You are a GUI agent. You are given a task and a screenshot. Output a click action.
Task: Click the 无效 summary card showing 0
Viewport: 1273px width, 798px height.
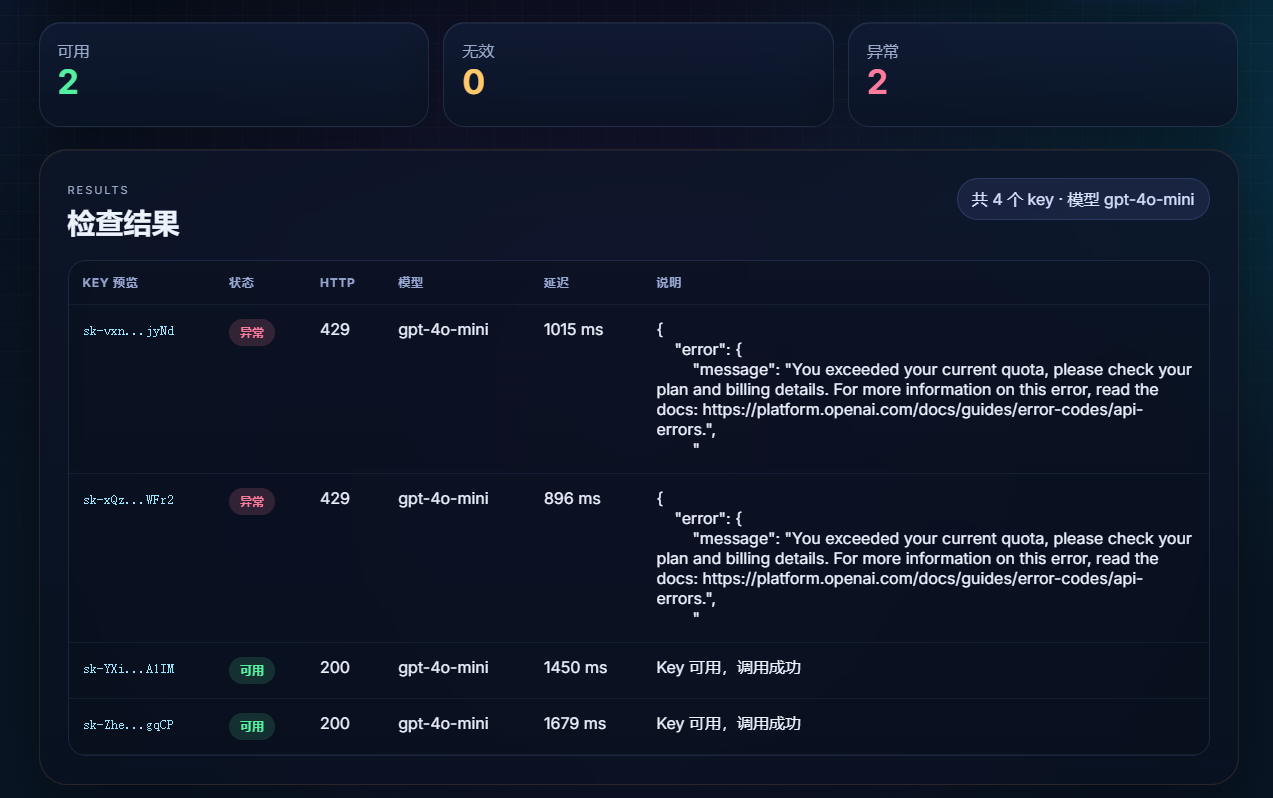coord(638,74)
